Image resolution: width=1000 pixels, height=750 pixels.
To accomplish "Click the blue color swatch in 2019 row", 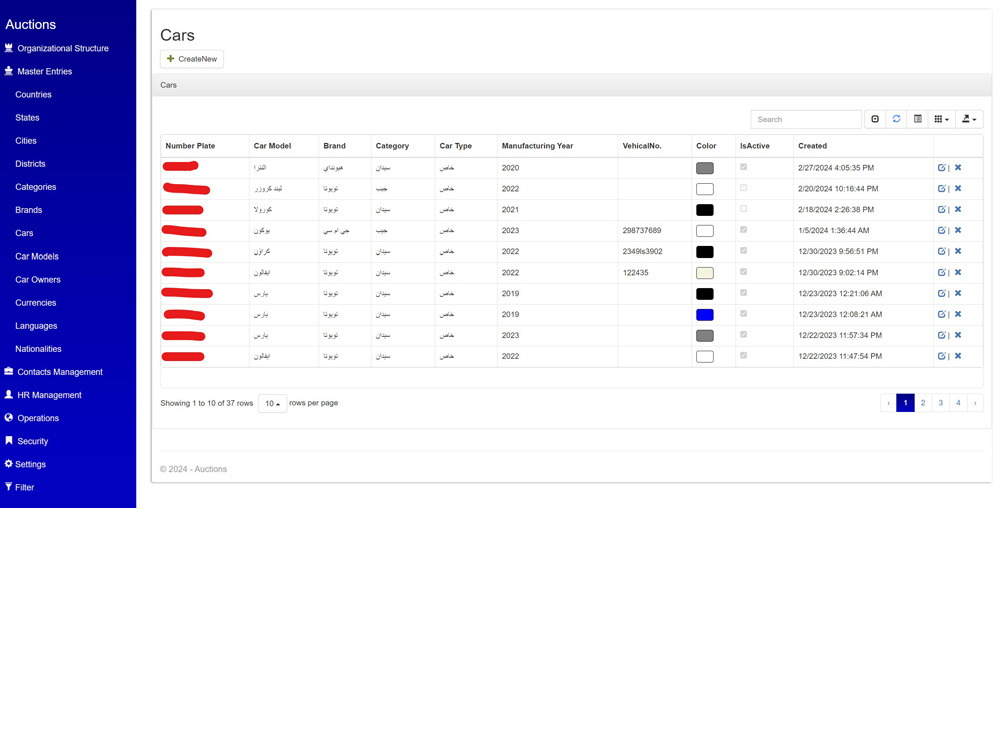I will pyautogui.click(x=705, y=315).
